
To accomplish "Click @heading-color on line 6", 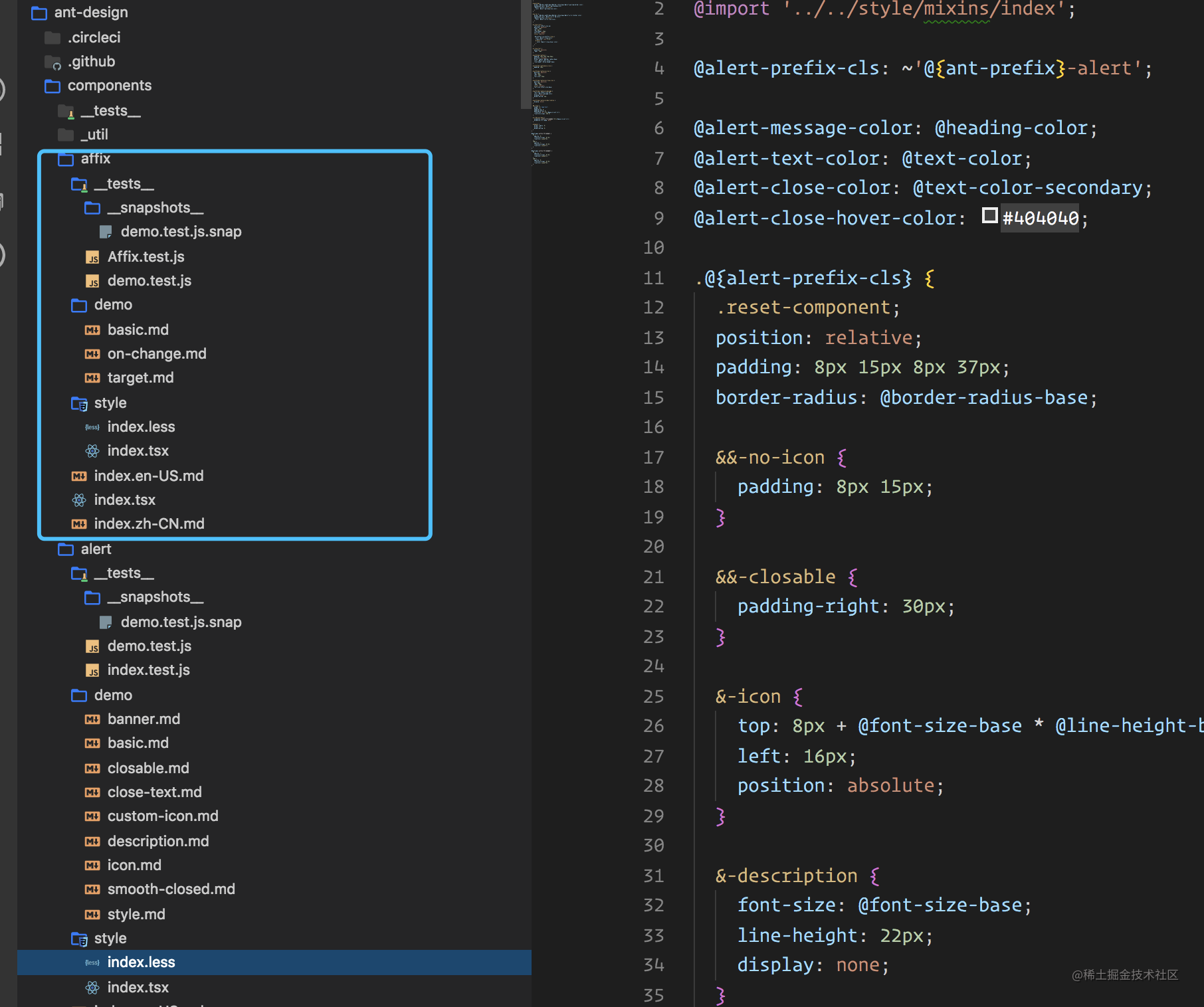I will click(1011, 128).
